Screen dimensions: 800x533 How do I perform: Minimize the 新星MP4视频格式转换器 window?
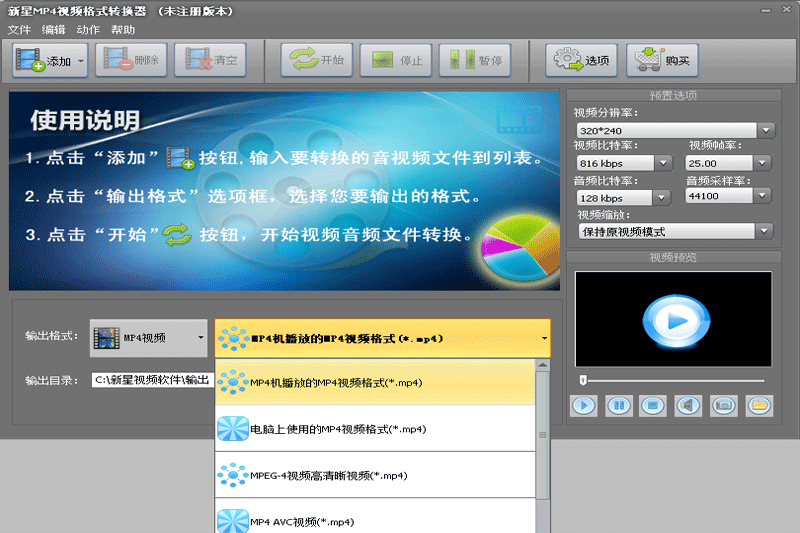(766, 10)
